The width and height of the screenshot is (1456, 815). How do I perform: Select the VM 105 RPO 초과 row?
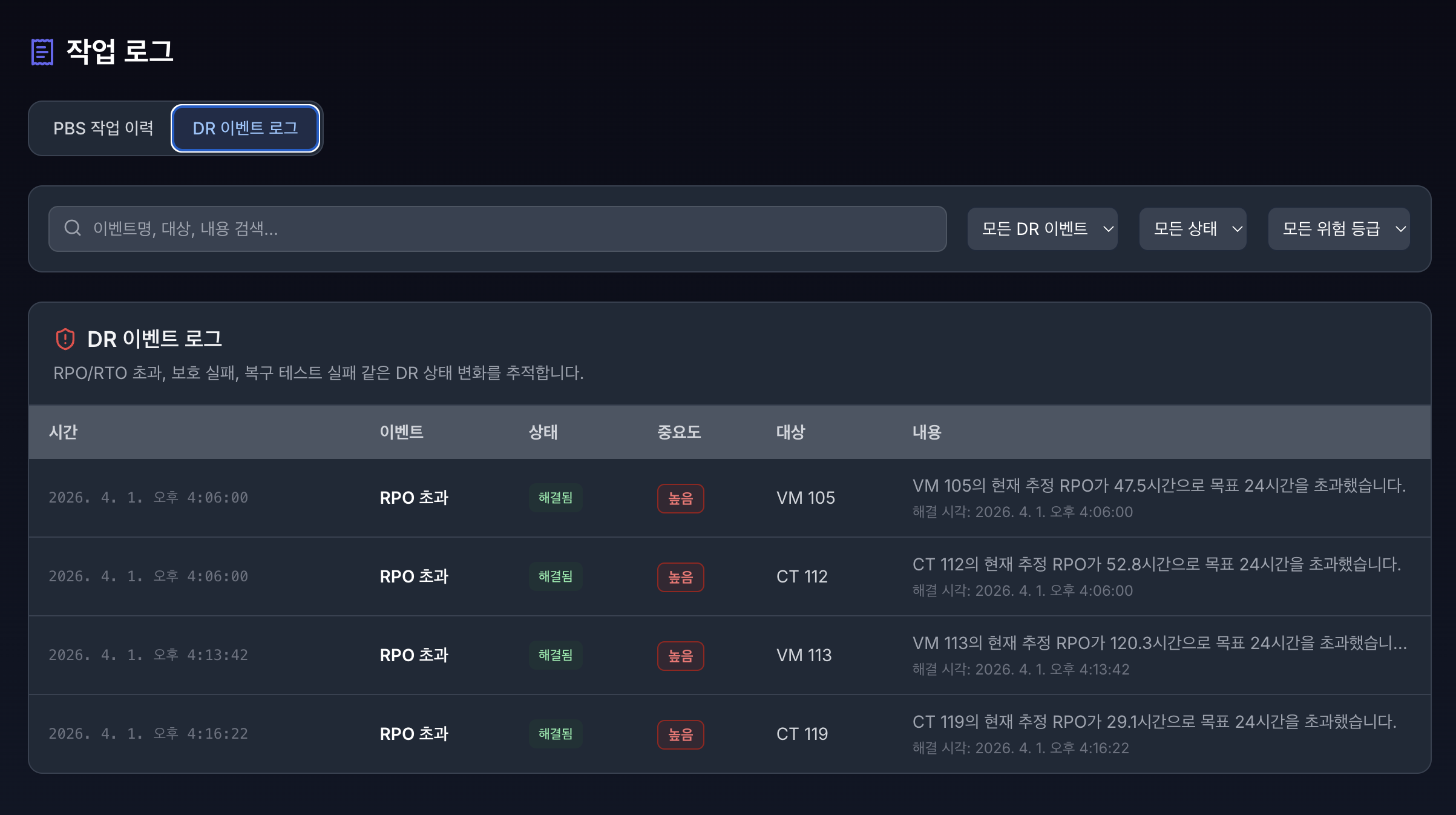(x=729, y=498)
